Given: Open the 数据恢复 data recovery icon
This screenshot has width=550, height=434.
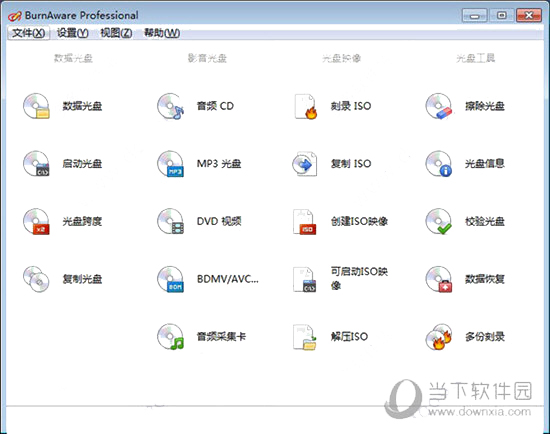Looking at the screenshot, I should [439, 279].
